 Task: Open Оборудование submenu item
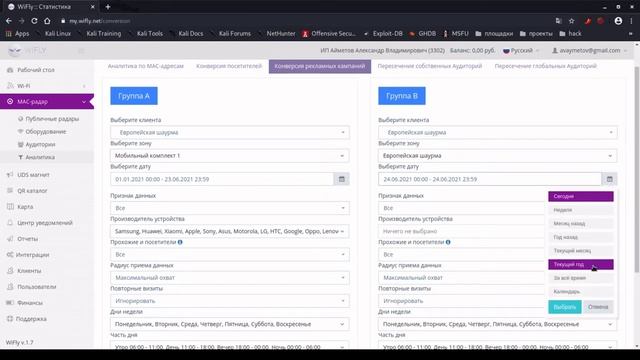(46, 131)
